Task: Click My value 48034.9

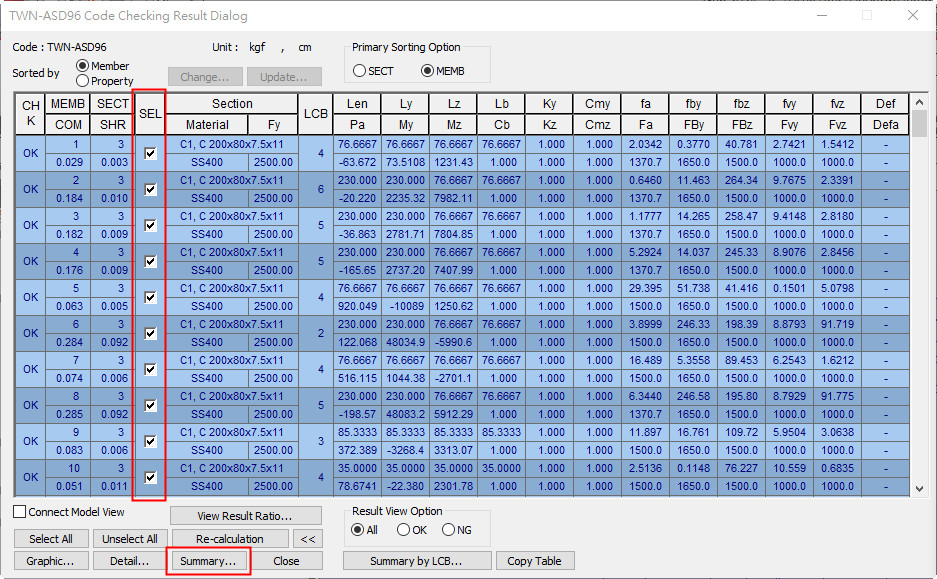Action: pyautogui.click(x=405, y=342)
